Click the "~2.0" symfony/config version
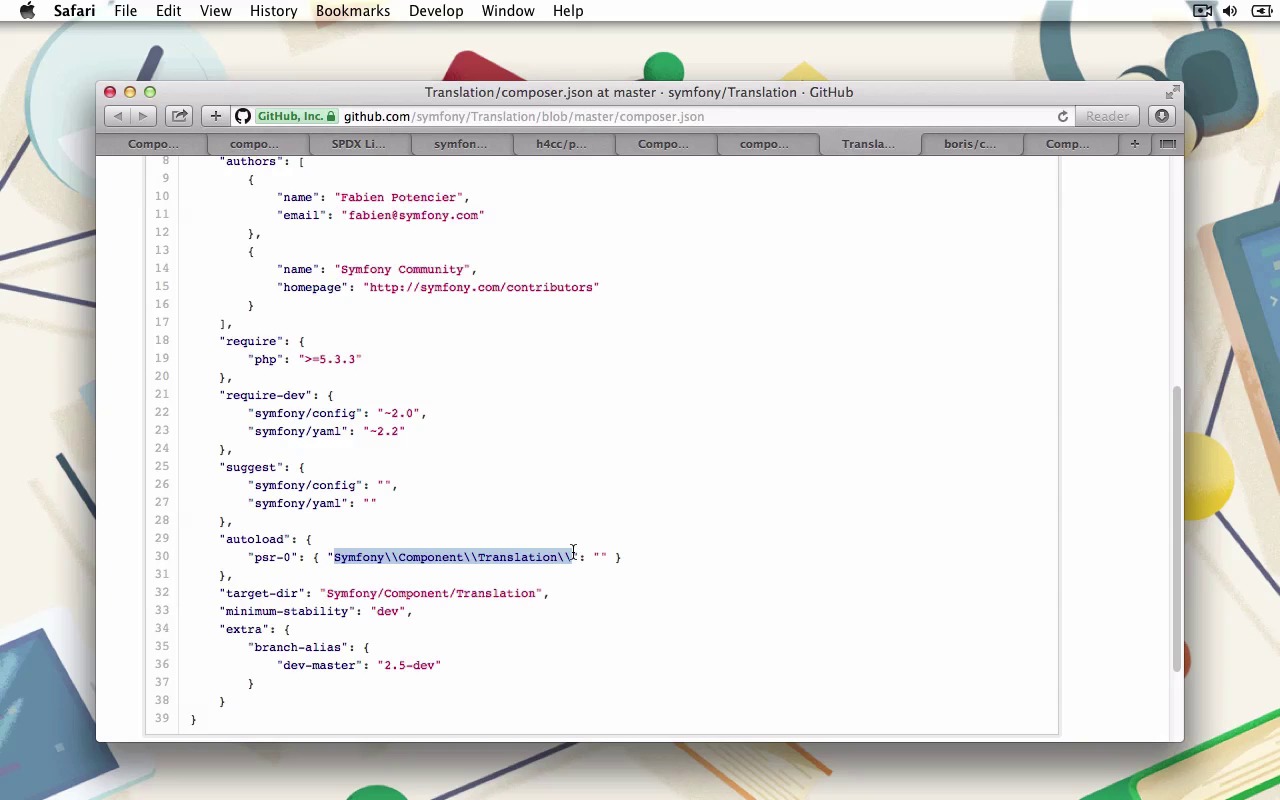Viewport: 1280px width, 800px height. coord(398,413)
